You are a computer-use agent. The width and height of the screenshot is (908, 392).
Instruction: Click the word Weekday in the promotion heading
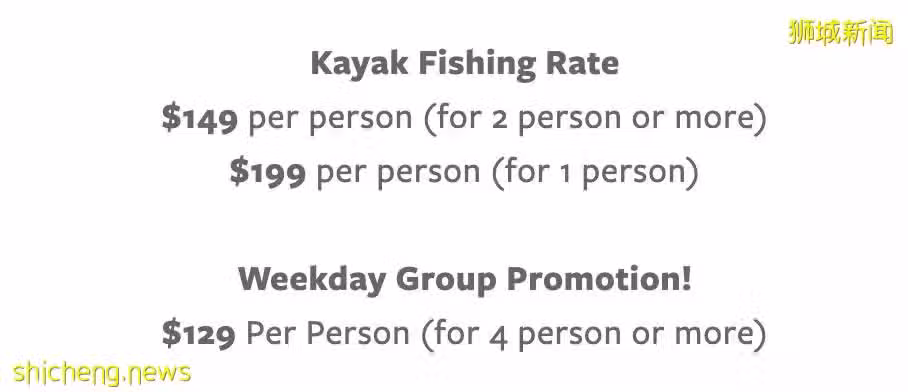(312, 280)
